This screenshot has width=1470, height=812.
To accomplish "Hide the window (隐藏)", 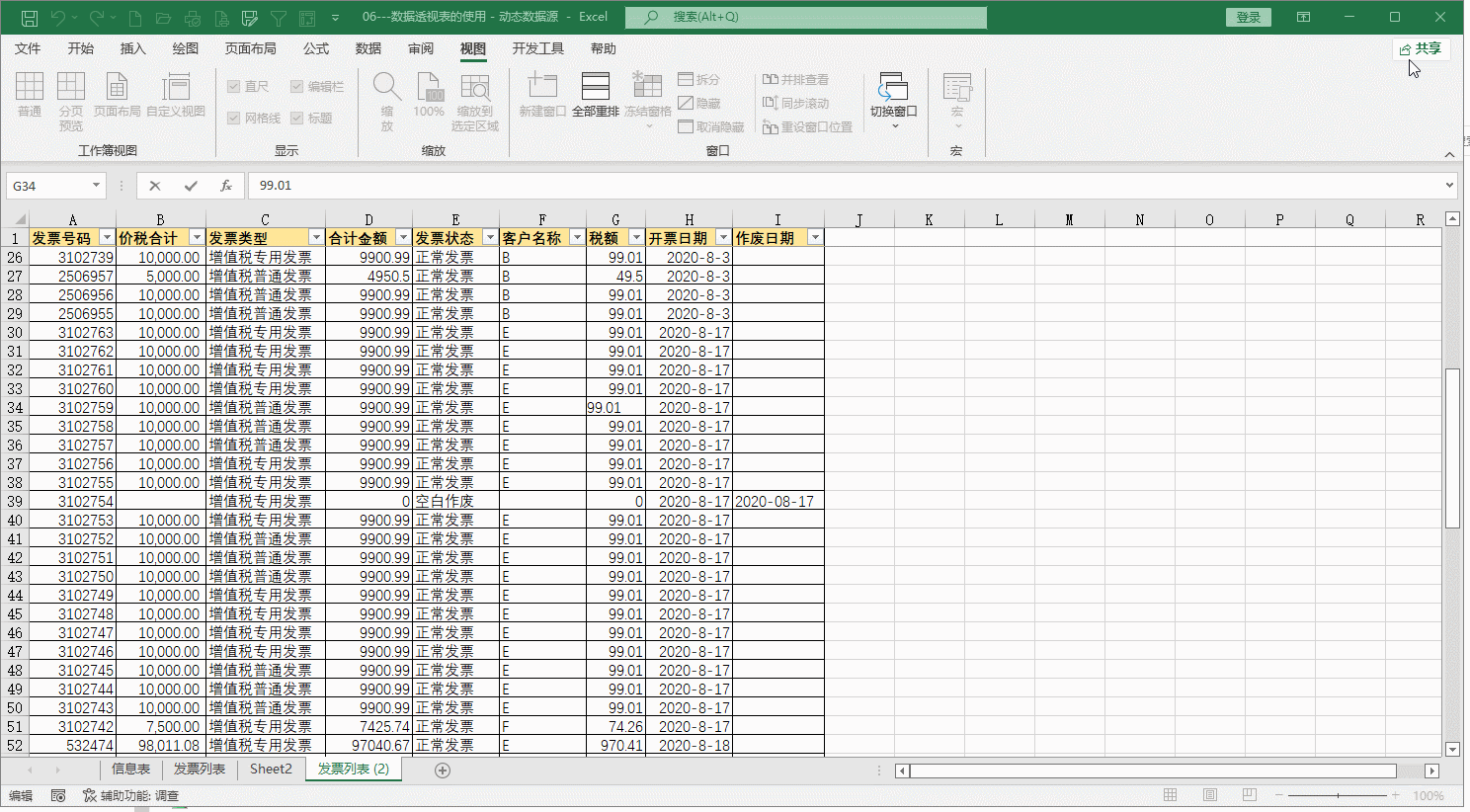I will 699,103.
